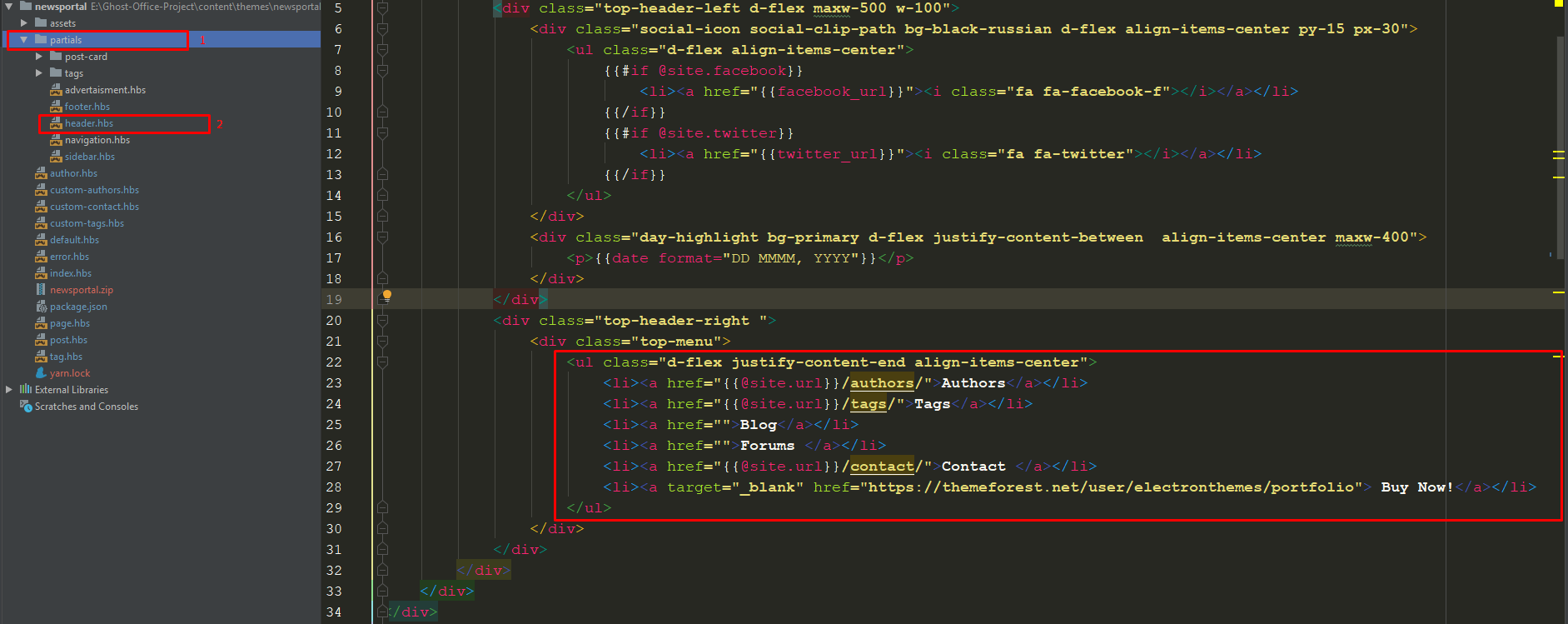
Task: Click the post-card folder icon
Action: (56, 57)
